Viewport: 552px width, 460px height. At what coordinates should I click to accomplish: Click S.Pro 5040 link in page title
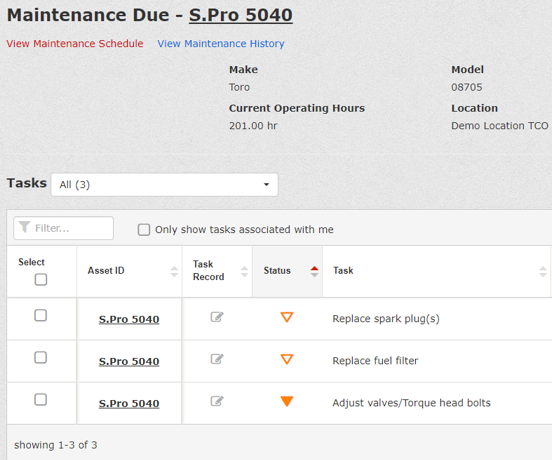point(241,15)
